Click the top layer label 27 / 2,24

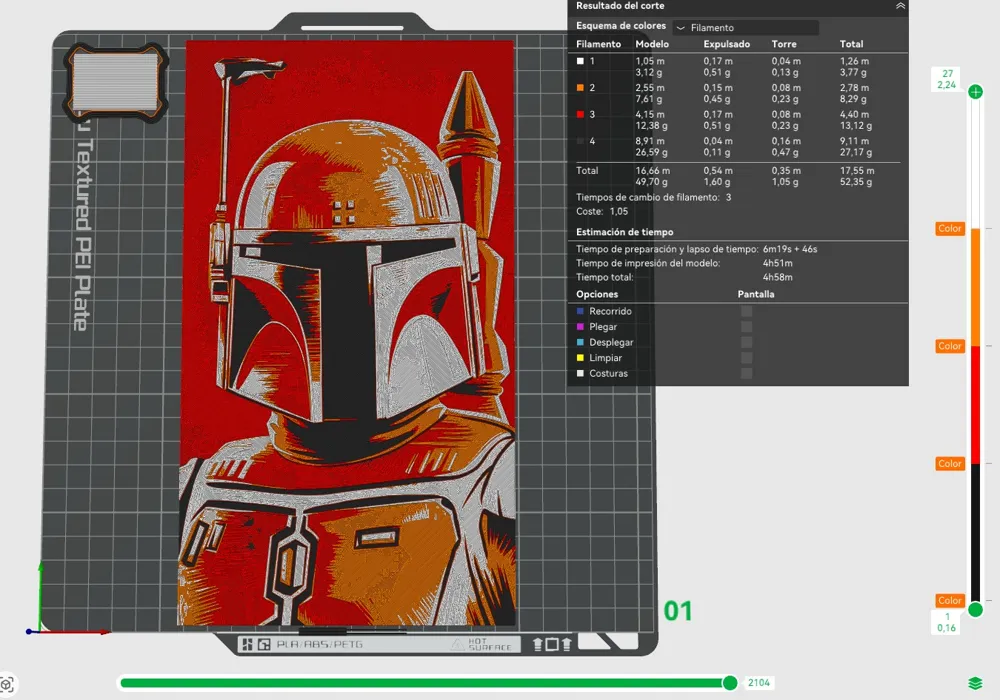[x=947, y=79]
